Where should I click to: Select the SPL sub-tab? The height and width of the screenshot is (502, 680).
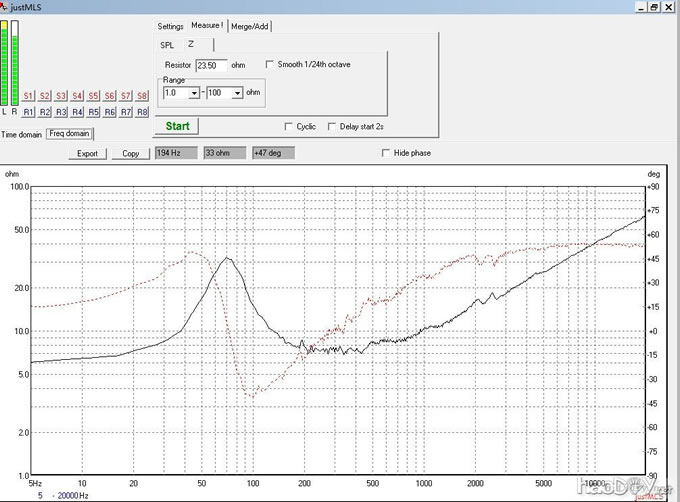point(167,45)
